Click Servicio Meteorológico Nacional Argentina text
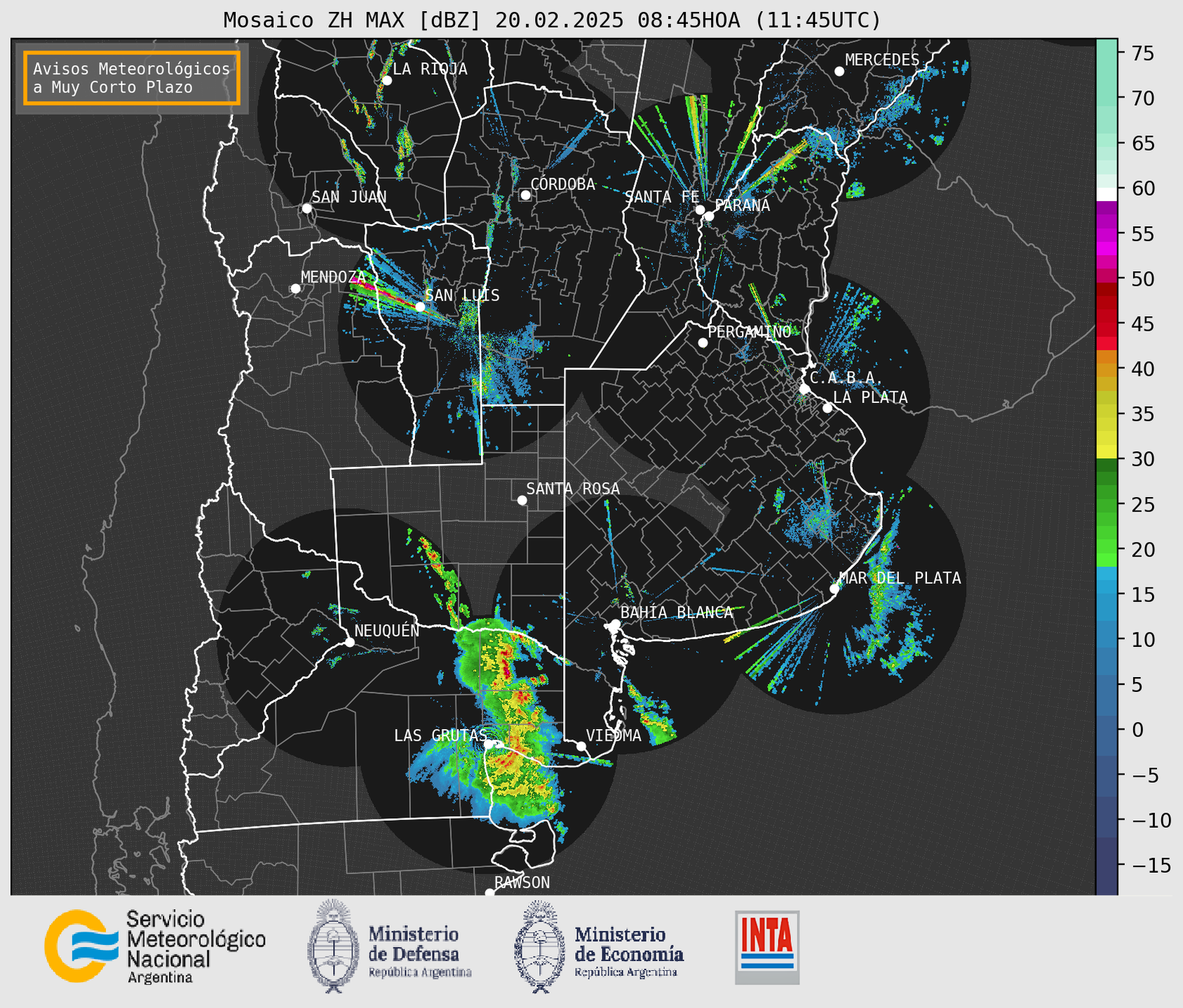The image size is (1183, 1008). pos(196,947)
